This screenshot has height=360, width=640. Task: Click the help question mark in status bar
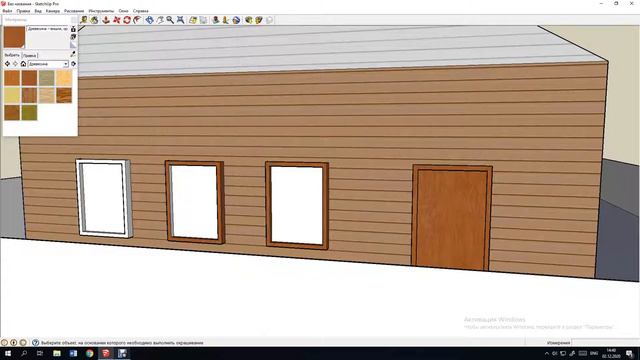(x=36, y=342)
